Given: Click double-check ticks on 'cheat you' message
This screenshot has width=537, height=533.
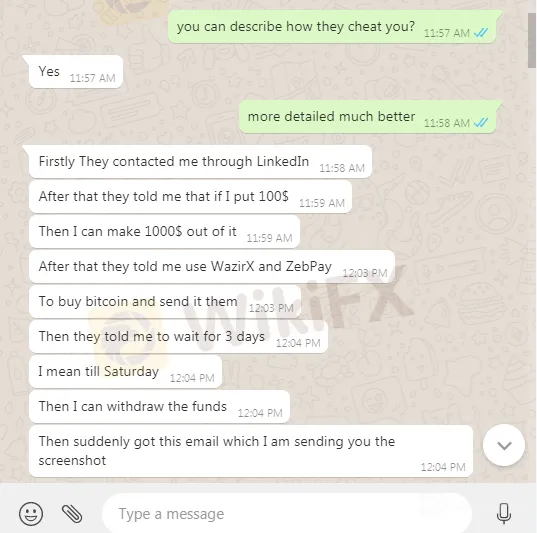Looking at the screenshot, I should click(481, 33).
